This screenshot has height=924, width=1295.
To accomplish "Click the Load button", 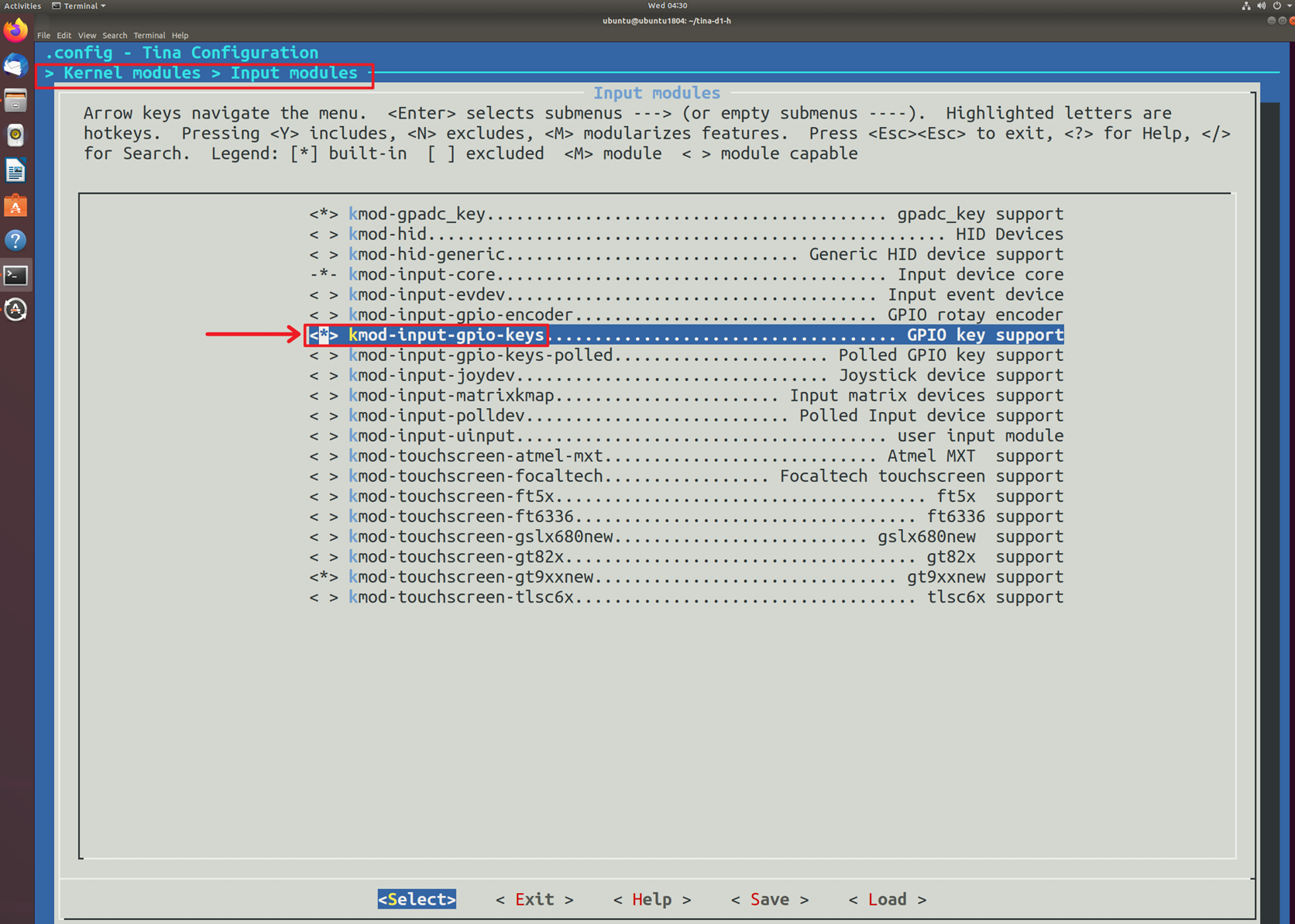I will click(x=888, y=899).
